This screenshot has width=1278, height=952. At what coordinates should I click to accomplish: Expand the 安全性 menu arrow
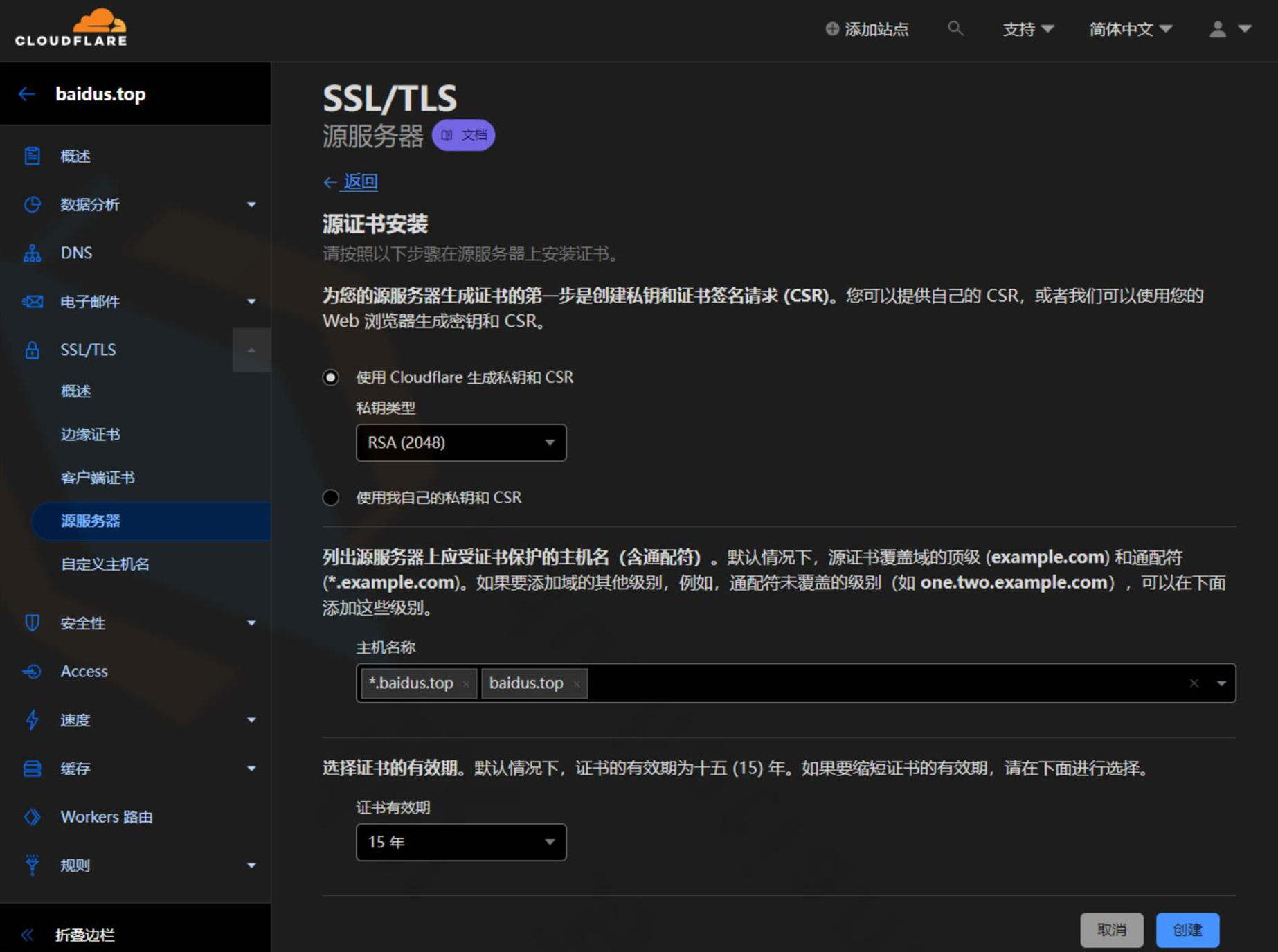pos(251,623)
